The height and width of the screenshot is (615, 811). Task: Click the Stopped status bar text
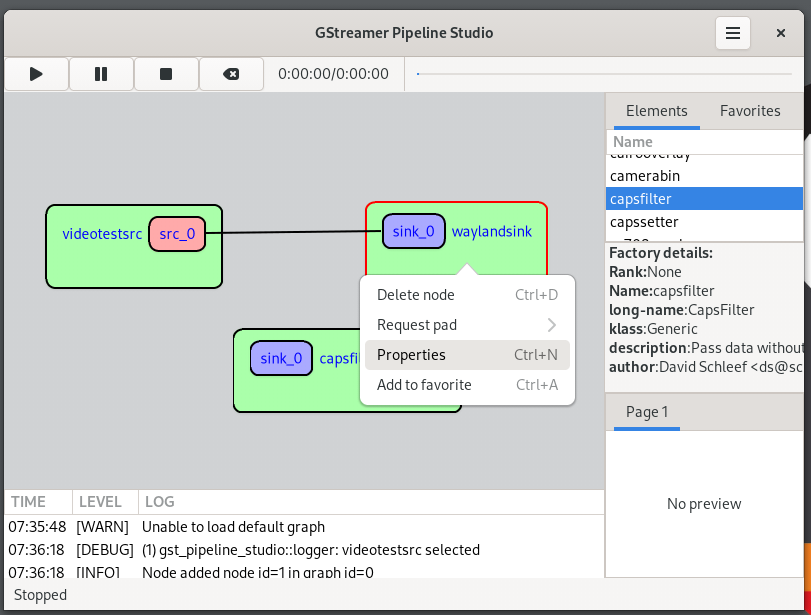tap(40, 595)
